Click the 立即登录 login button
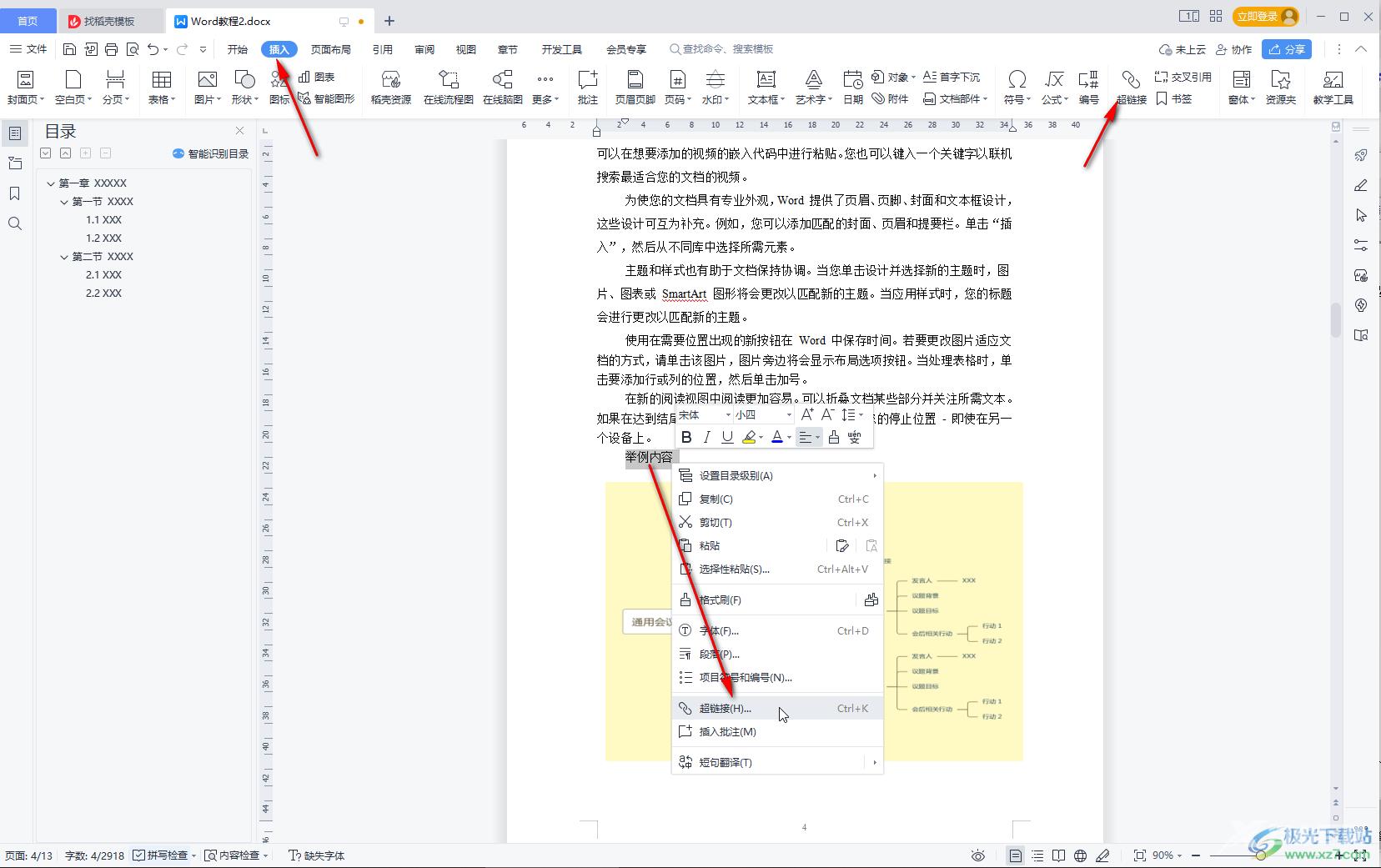Viewport: 1381px width, 868px height. [x=1266, y=17]
